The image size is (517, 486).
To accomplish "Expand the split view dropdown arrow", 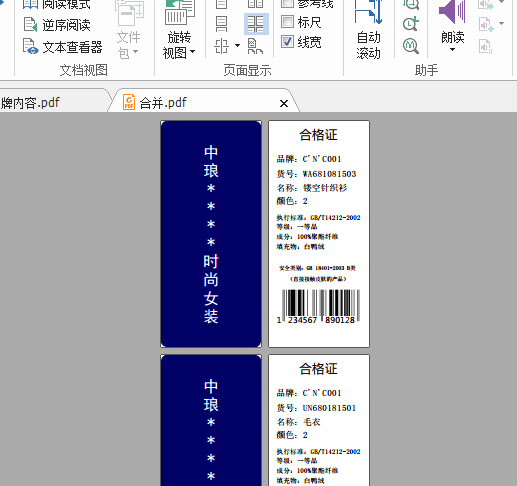I will 237,46.
